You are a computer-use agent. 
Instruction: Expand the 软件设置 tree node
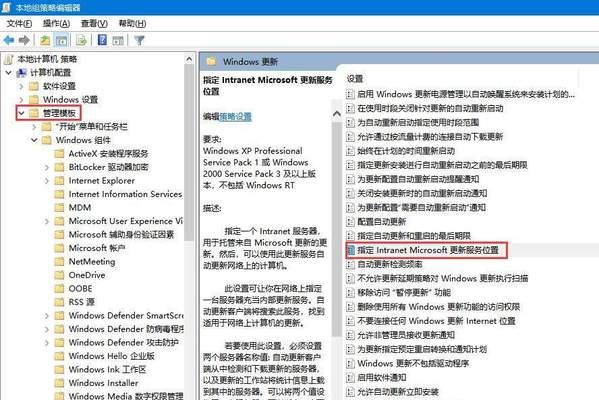[21, 86]
